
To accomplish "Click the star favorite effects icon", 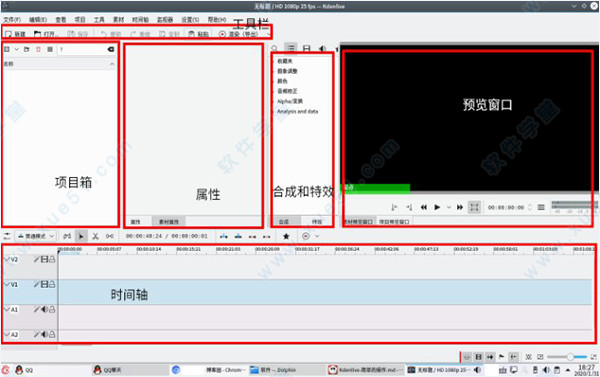I will click(x=286, y=236).
